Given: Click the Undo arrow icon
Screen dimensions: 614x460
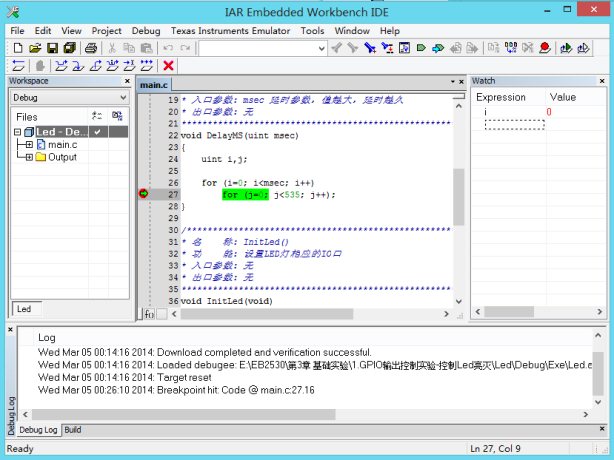Looking at the screenshot, I should tap(168, 48).
